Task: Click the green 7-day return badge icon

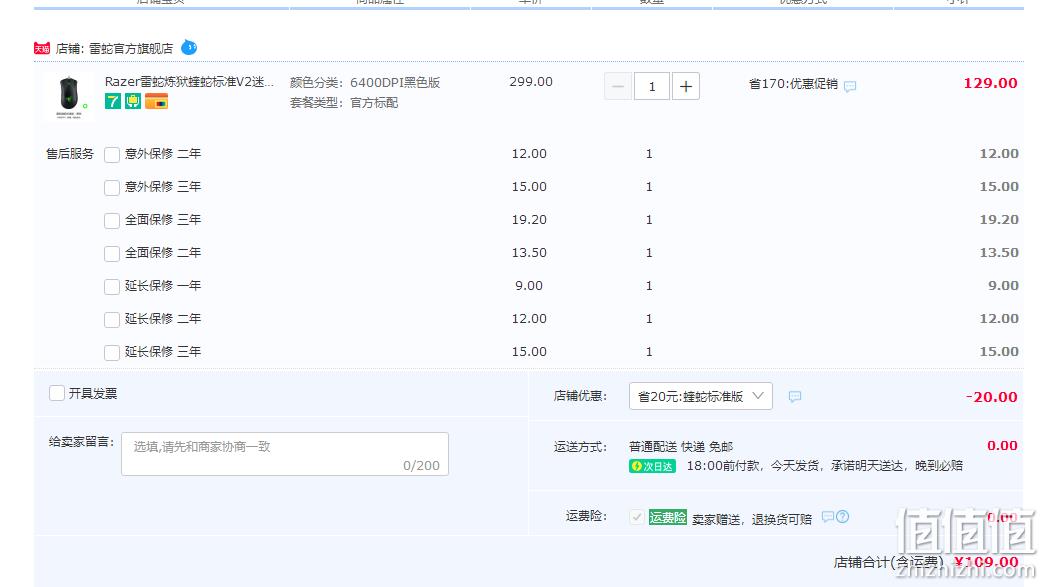Action: pyautogui.click(x=113, y=101)
